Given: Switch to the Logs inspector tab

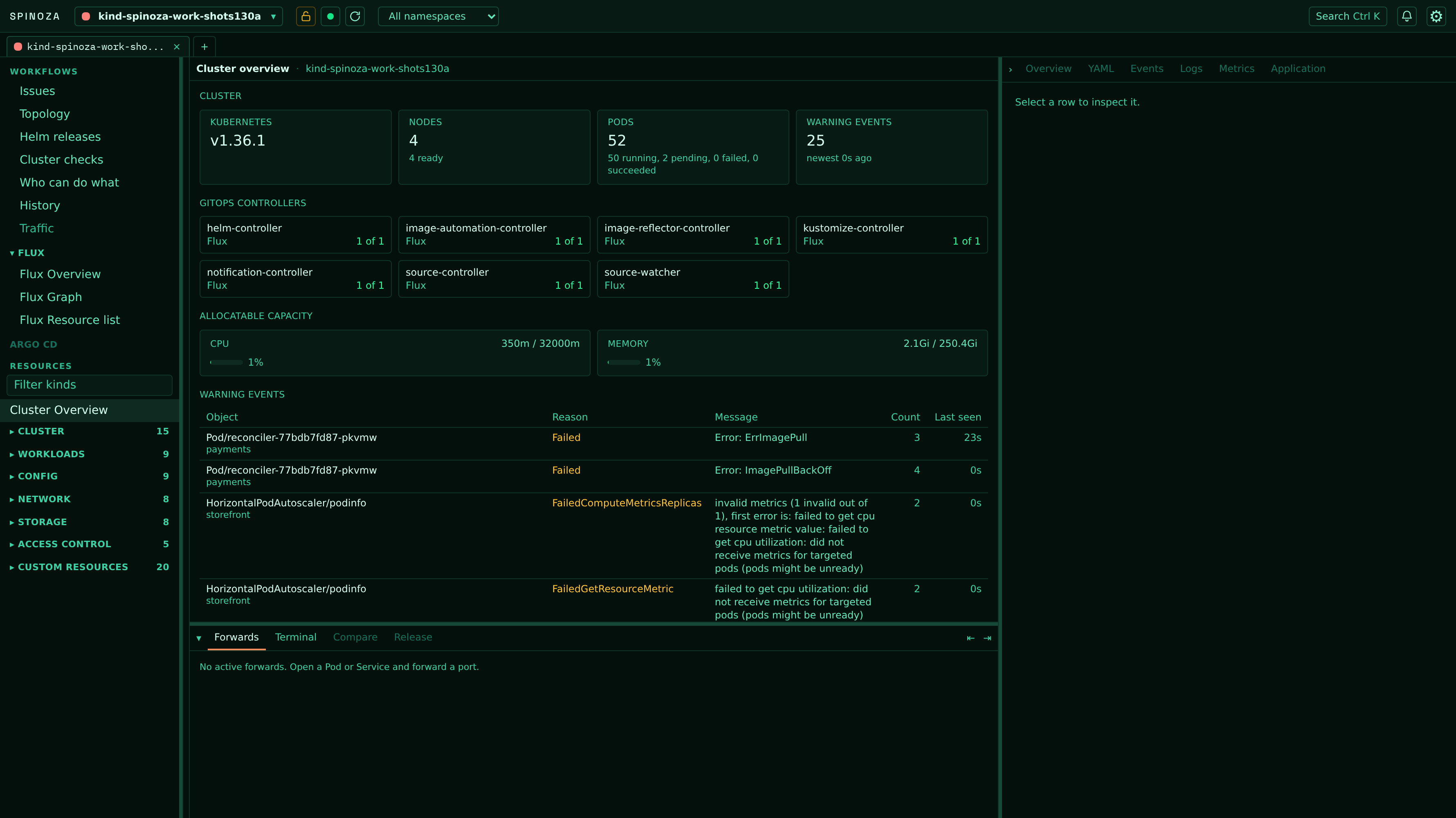Looking at the screenshot, I should [x=1191, y=69].
